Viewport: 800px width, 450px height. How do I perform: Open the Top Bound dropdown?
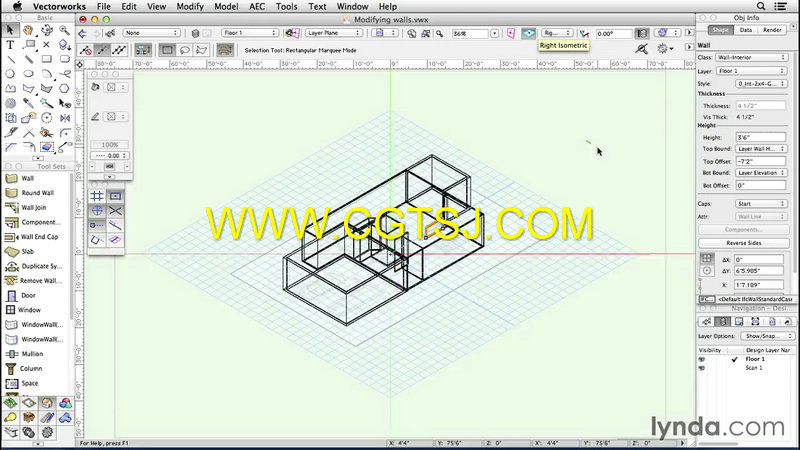point(761,148)
